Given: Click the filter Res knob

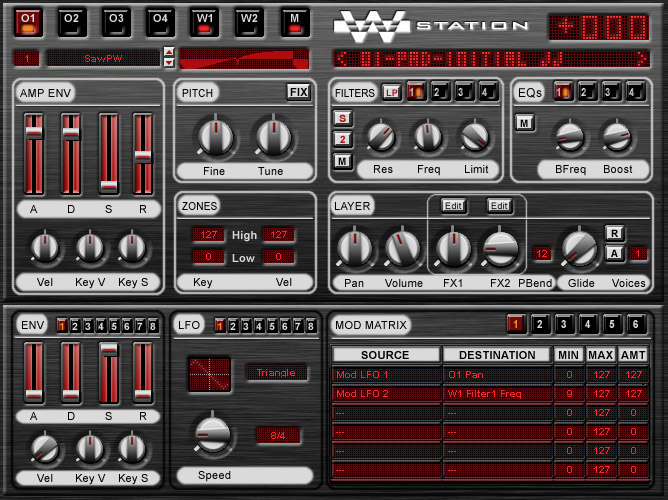Looking at the screenshot, I should tap(381, 137).
